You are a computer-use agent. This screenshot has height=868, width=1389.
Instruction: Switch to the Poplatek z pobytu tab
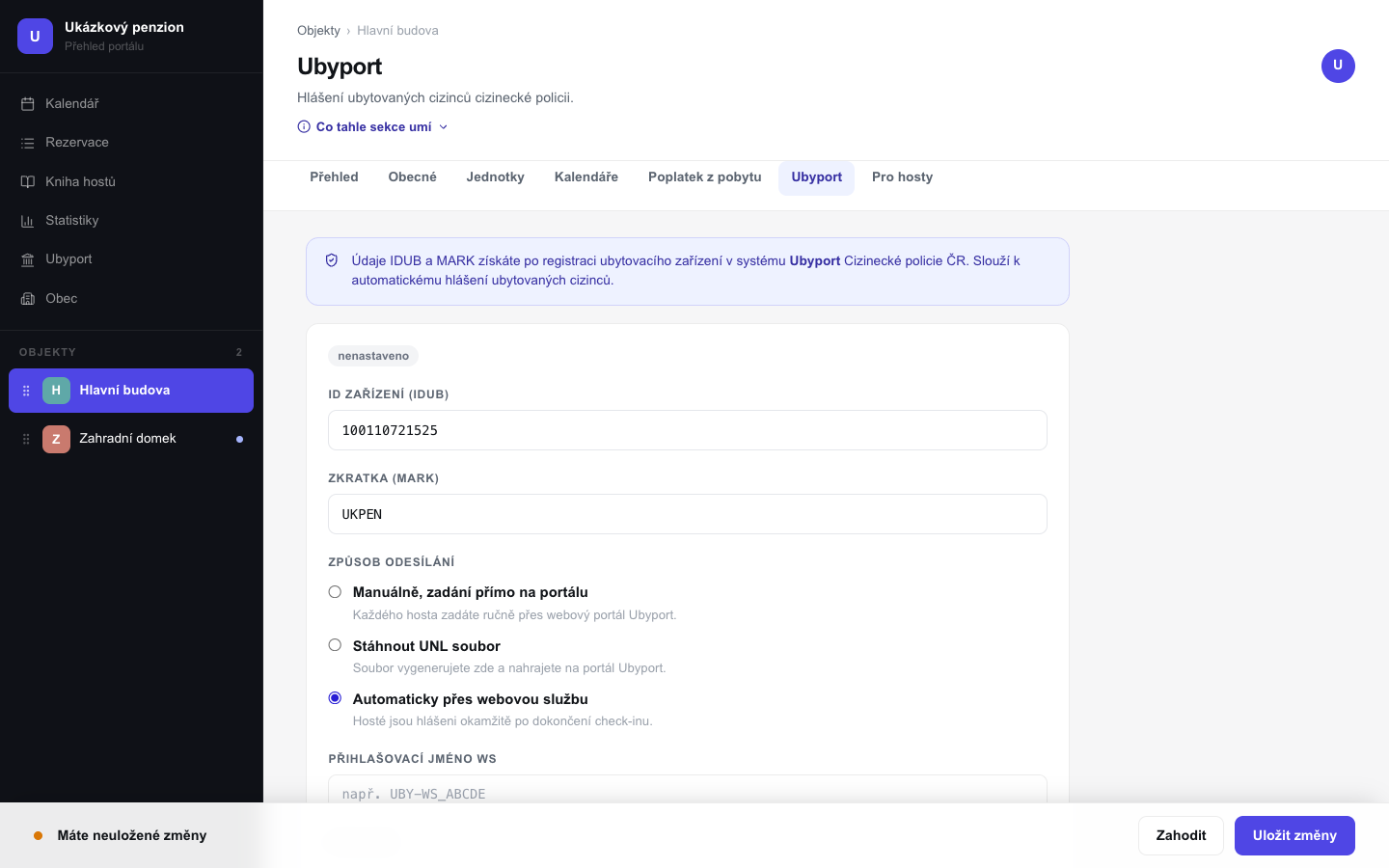pos(705,177)
